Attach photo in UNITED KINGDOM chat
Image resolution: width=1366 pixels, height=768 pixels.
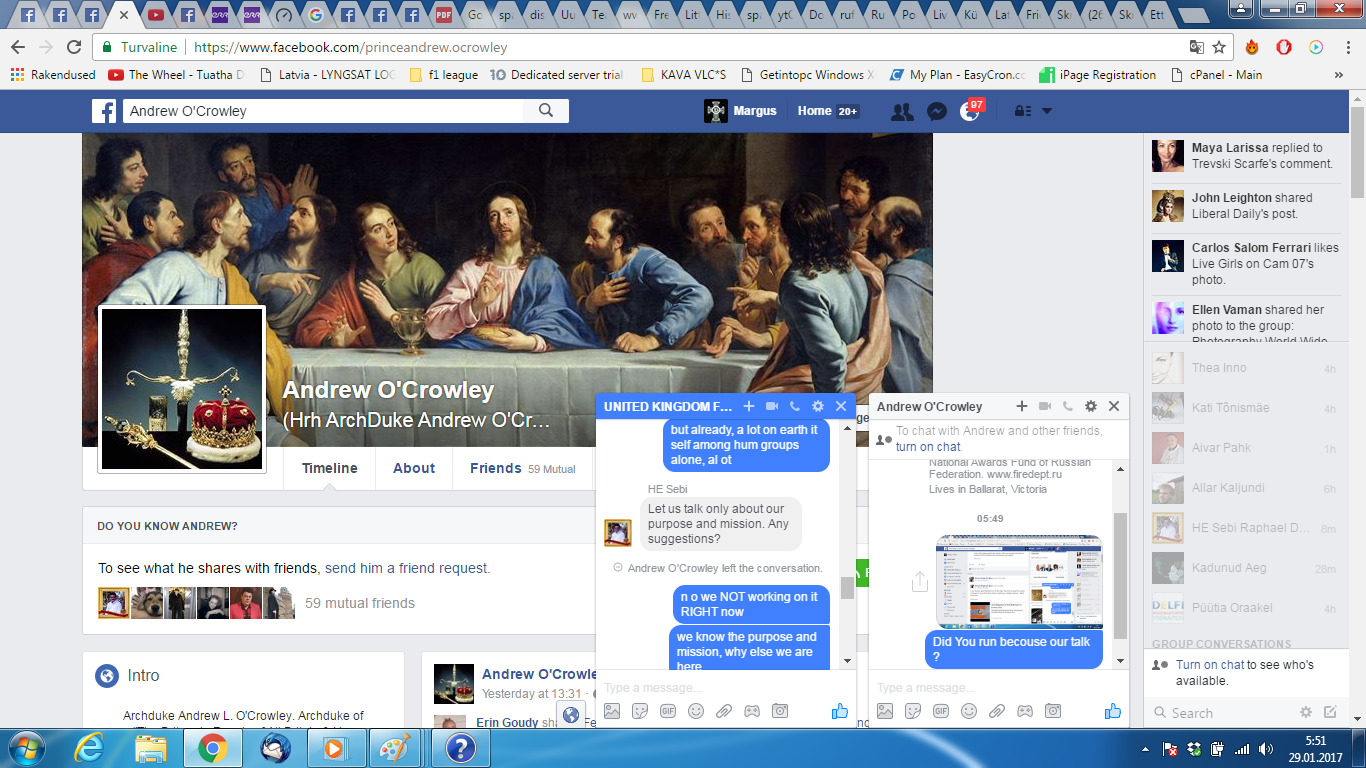(612, 711)
